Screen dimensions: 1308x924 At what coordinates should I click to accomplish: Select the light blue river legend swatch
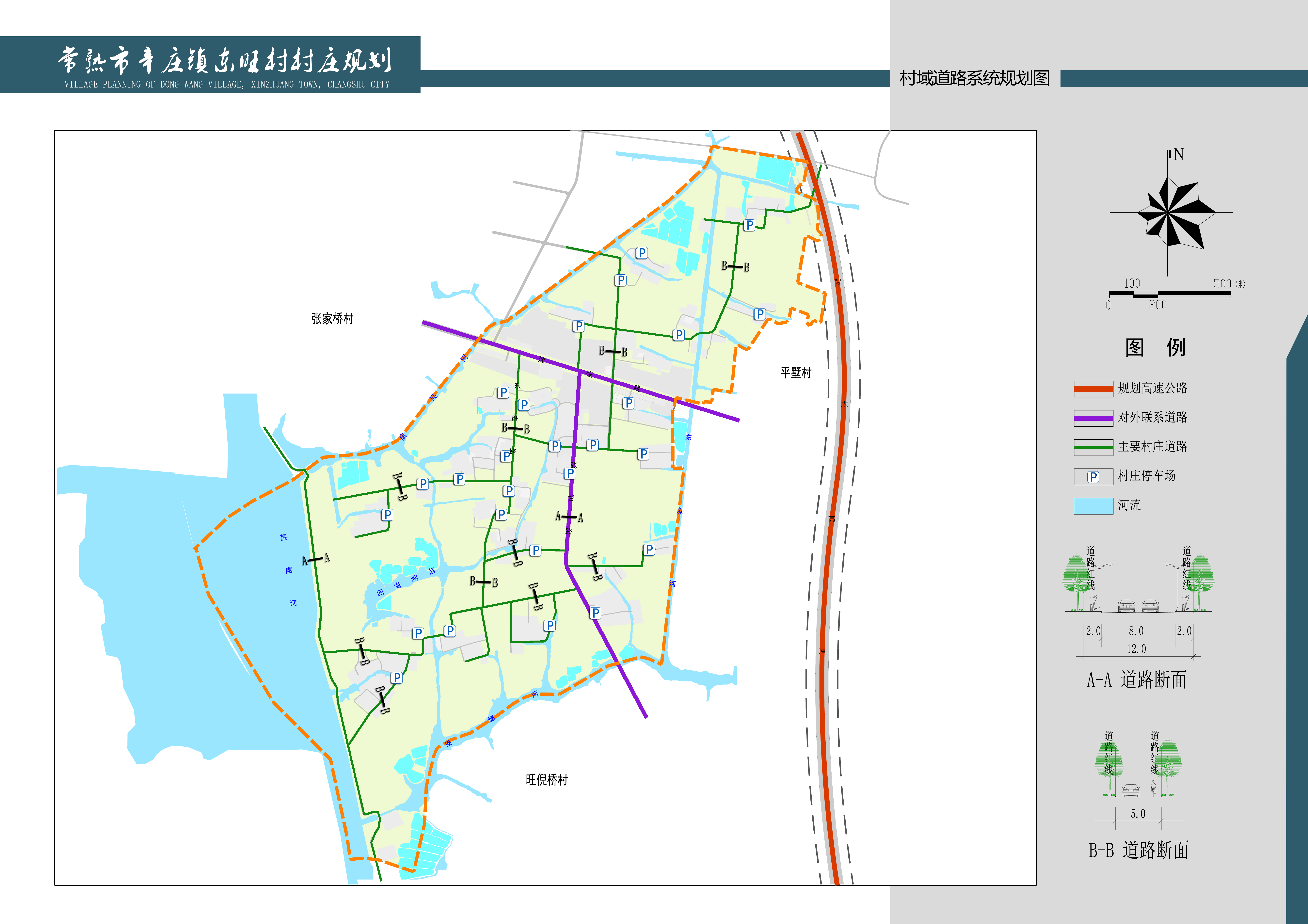click(1093, 506)
